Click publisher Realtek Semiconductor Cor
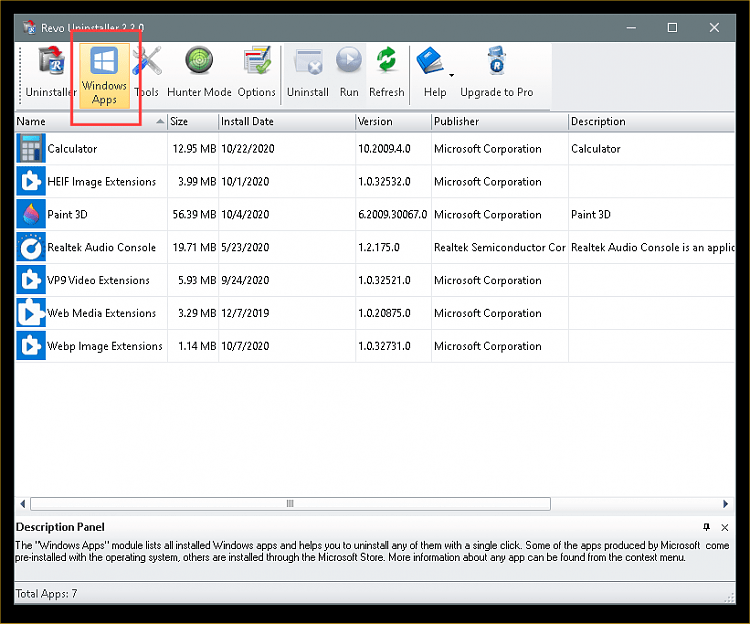 [500, 247]
